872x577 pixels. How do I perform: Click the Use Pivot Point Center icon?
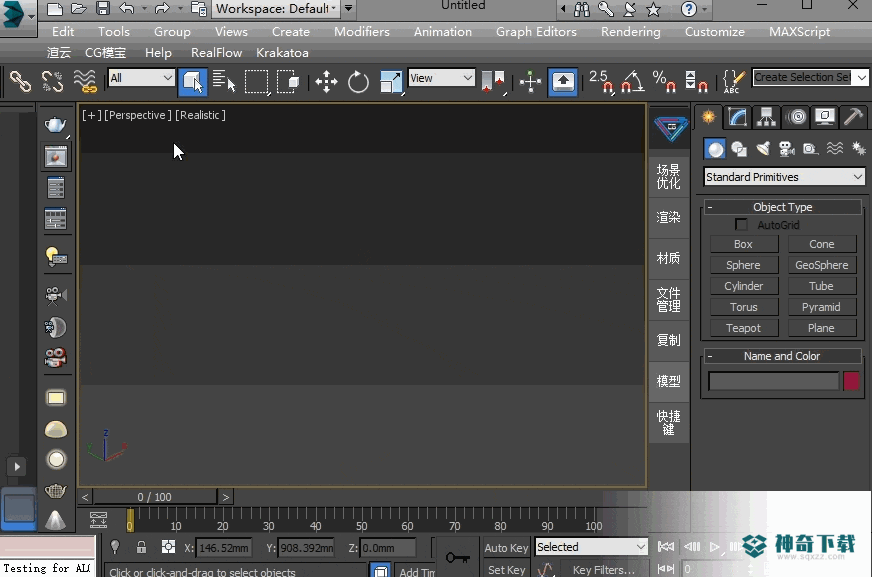[x=493, y=82]
